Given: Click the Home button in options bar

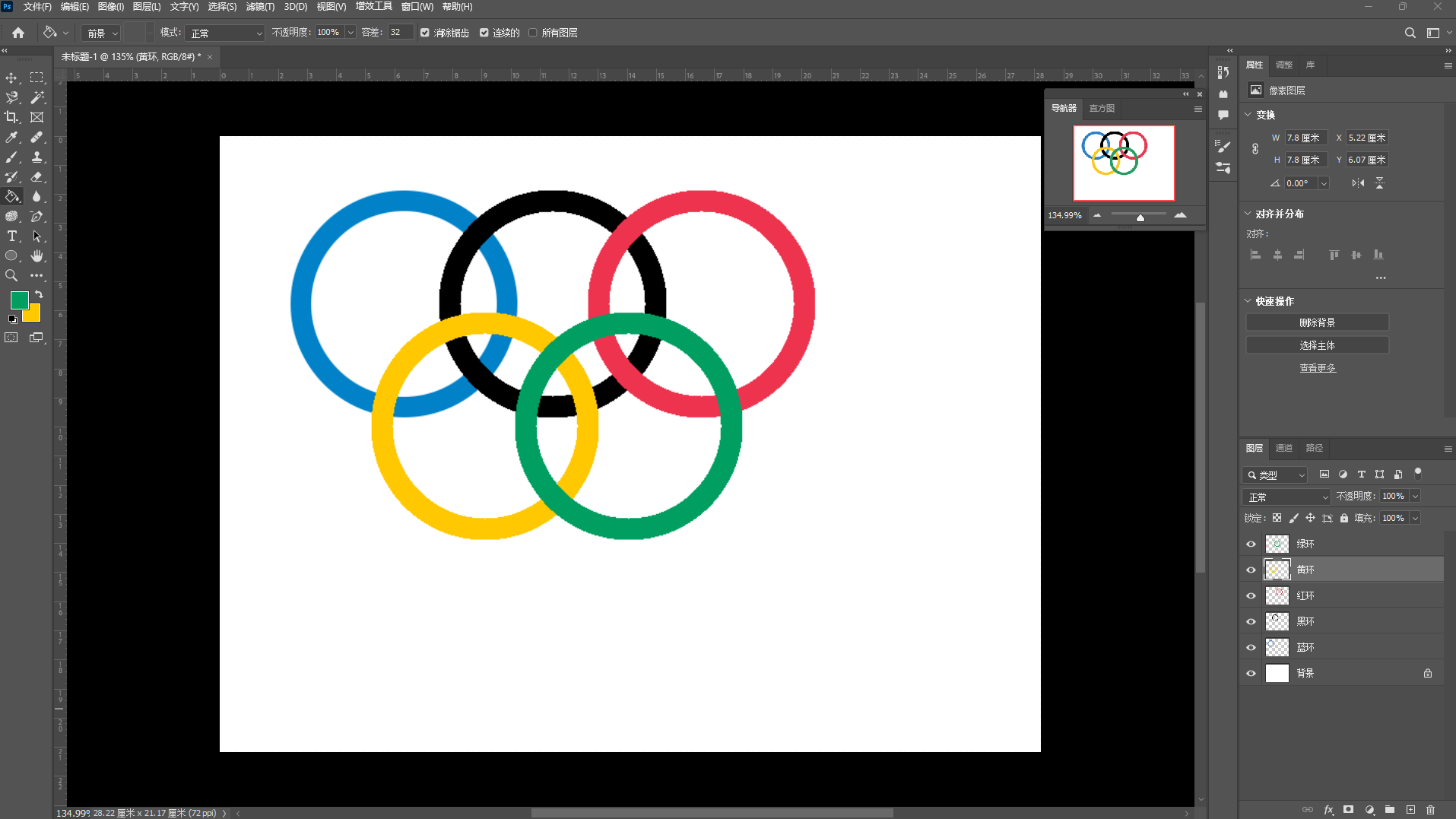Looking at the screenshot, I should (x=18, y=33).
